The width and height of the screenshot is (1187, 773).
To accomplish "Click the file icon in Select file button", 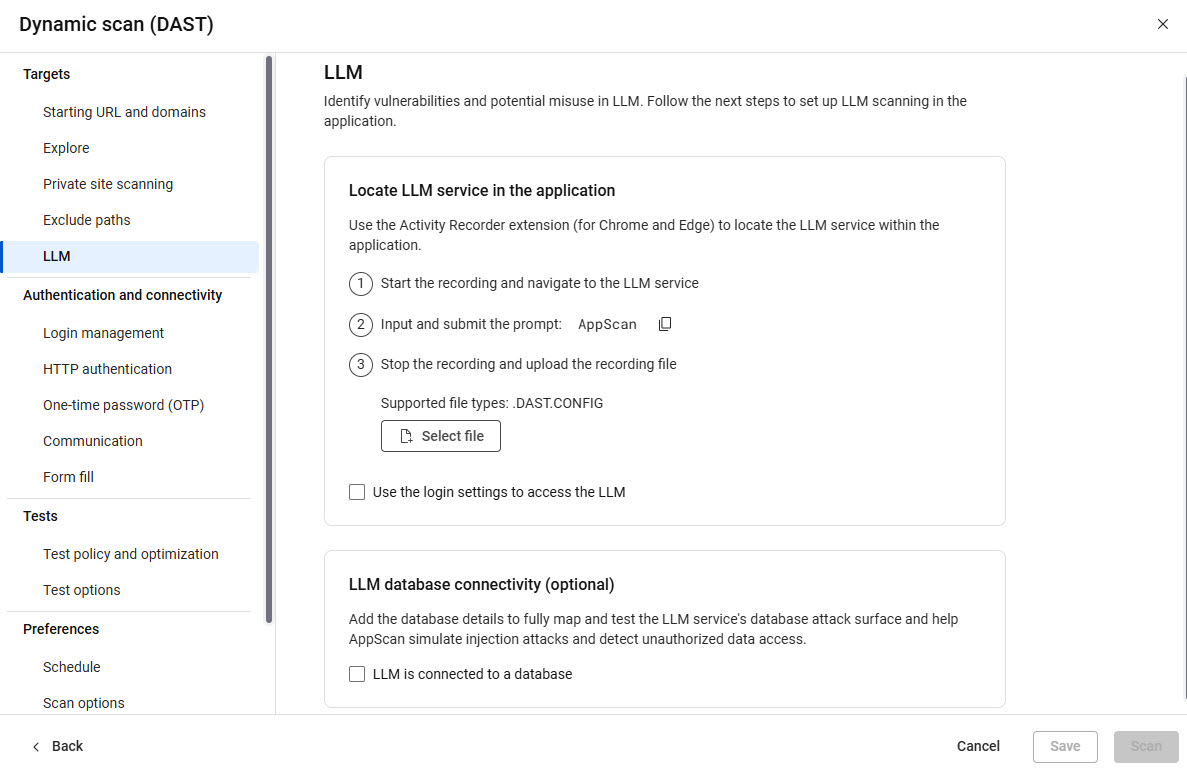I will point(406,436).
